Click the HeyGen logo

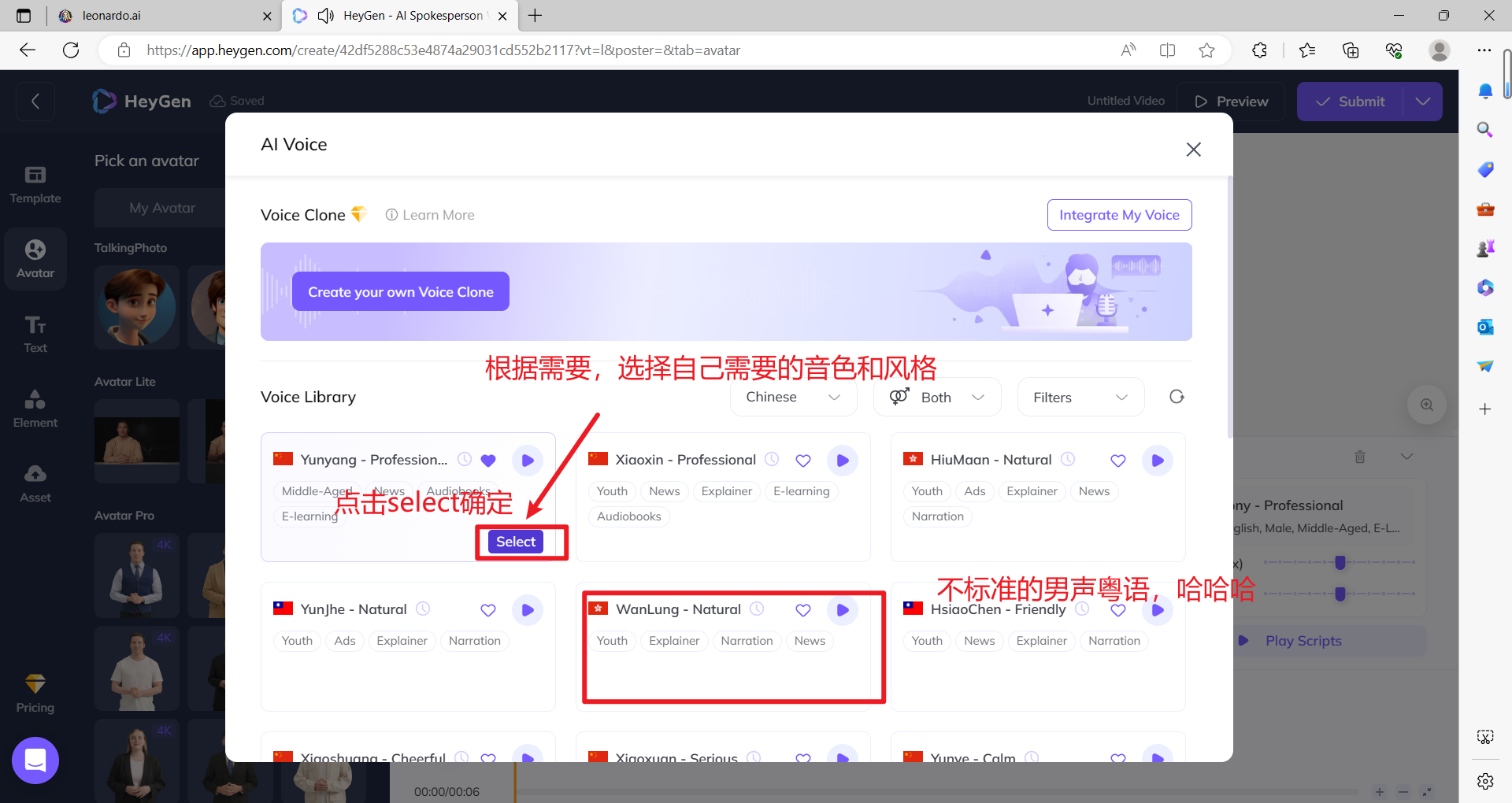pyautogui.click(x=142, y=102)
